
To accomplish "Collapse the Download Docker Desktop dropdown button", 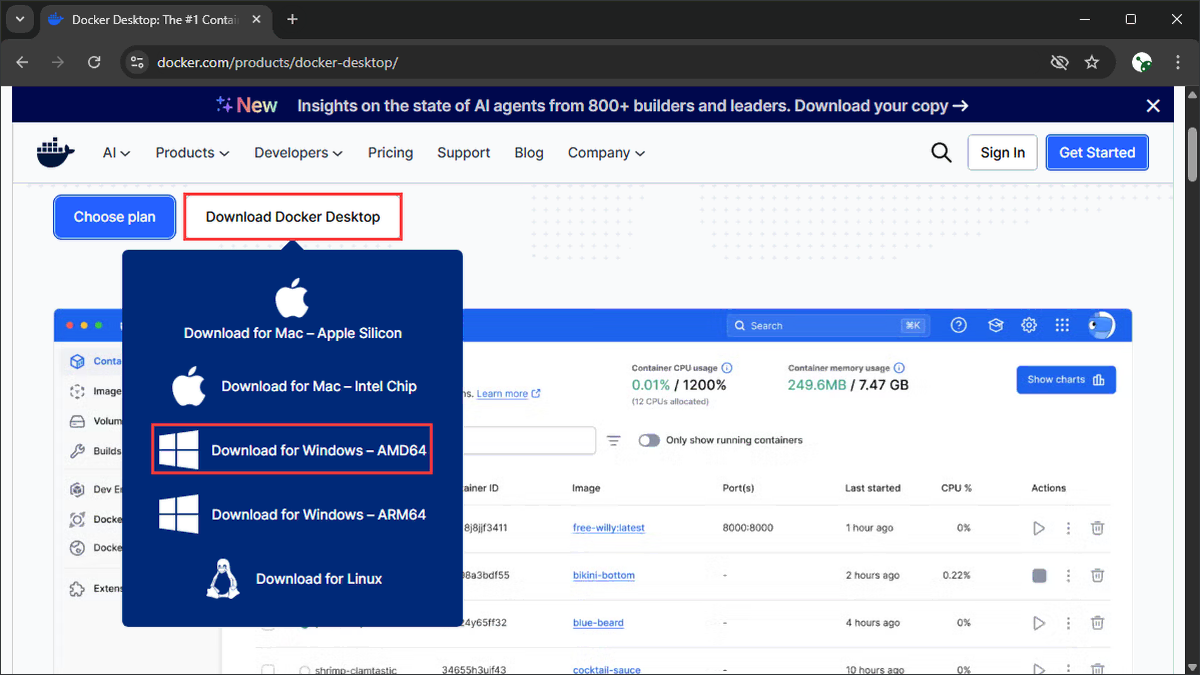I will pyautogui.click(x=293, y=217).
